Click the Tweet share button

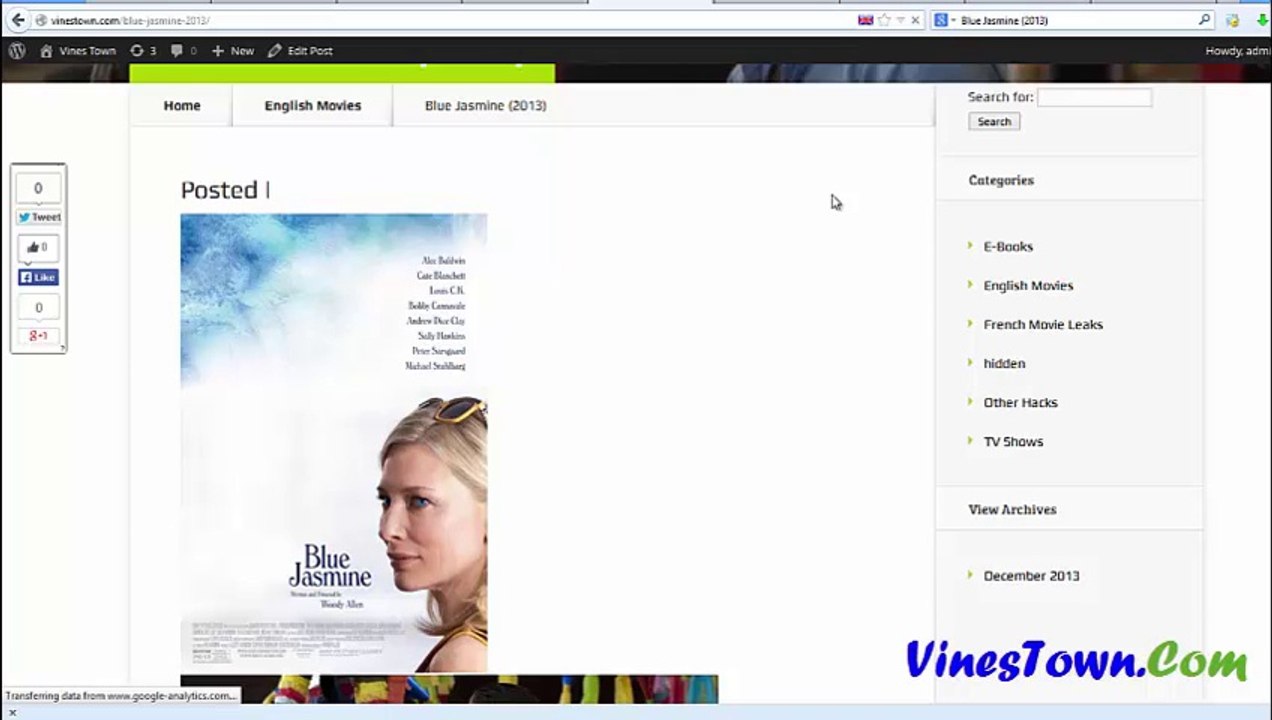click(x=38, y=217)
